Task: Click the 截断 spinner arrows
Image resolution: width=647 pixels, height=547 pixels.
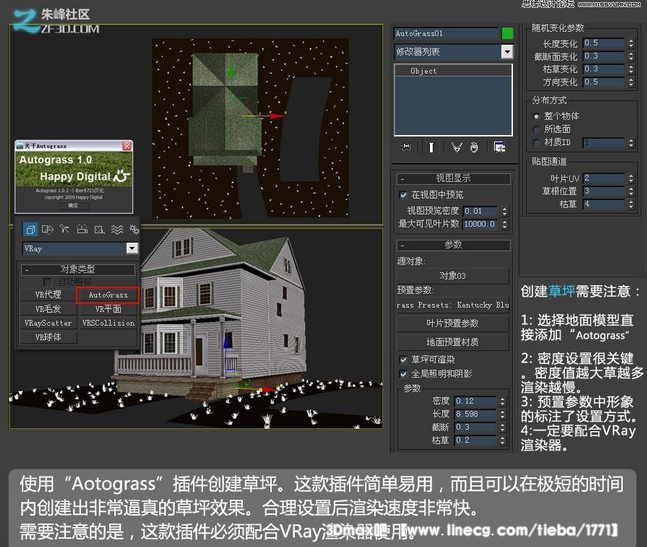Action: [x=502, y=427]
